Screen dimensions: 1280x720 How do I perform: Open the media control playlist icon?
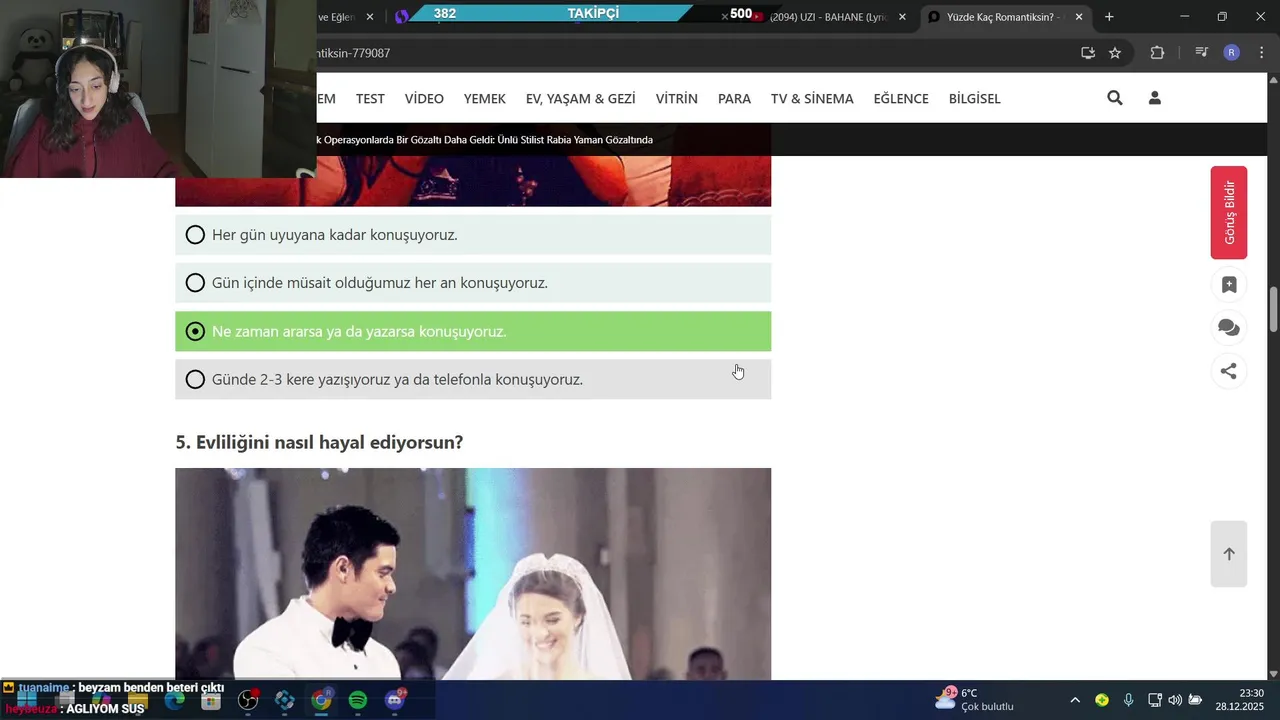[x=1202, y=53]
